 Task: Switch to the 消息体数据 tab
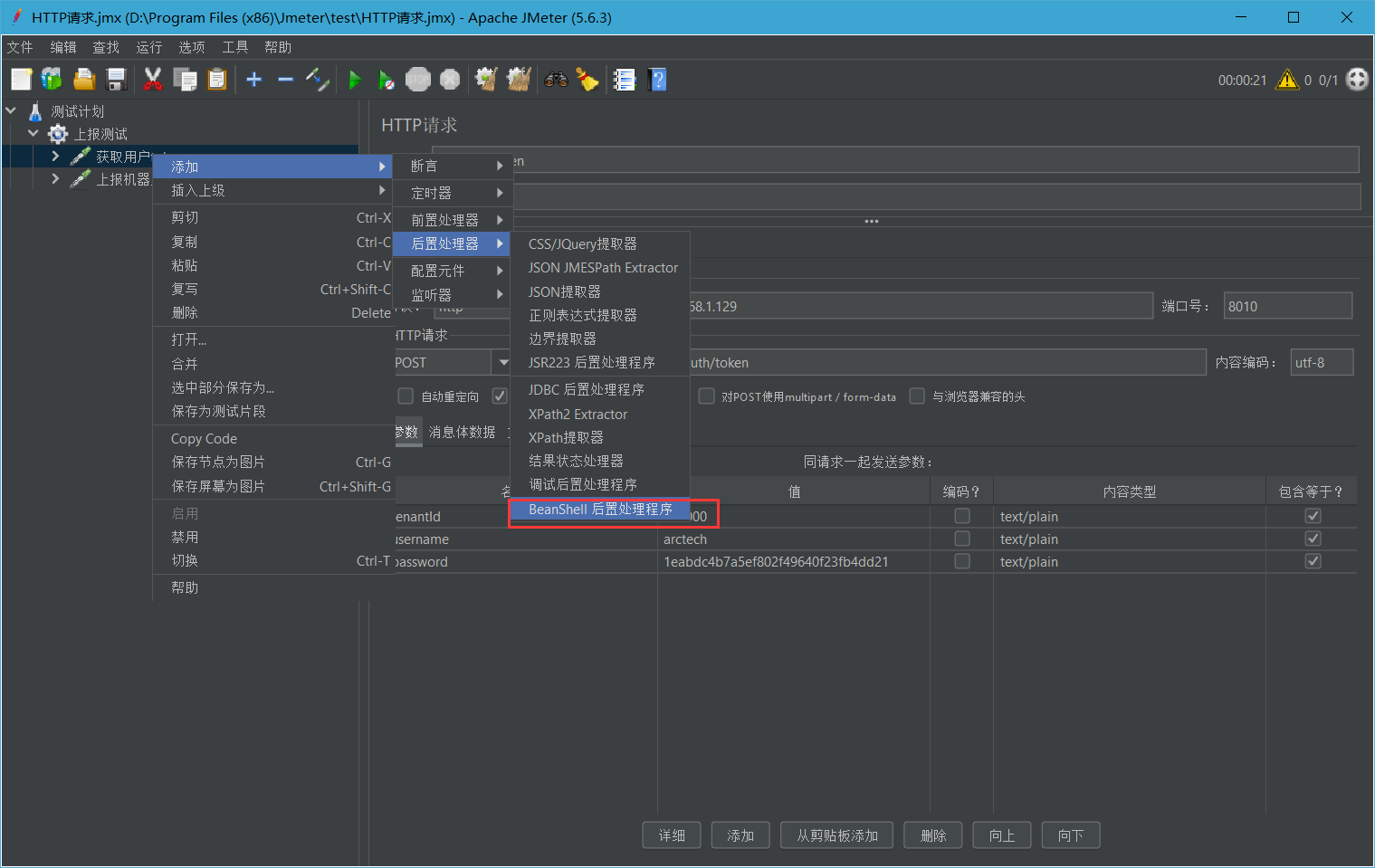tap(463, 432)
